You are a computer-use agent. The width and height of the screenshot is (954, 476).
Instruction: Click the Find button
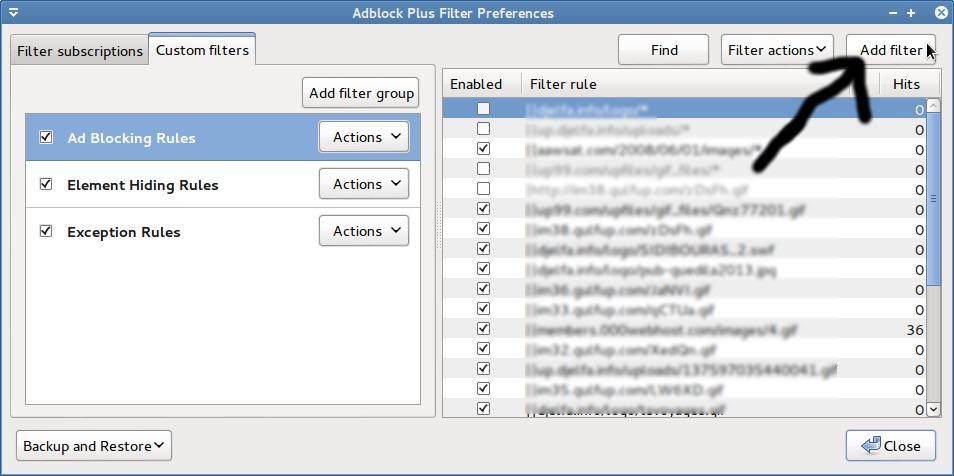pos(664,50)
